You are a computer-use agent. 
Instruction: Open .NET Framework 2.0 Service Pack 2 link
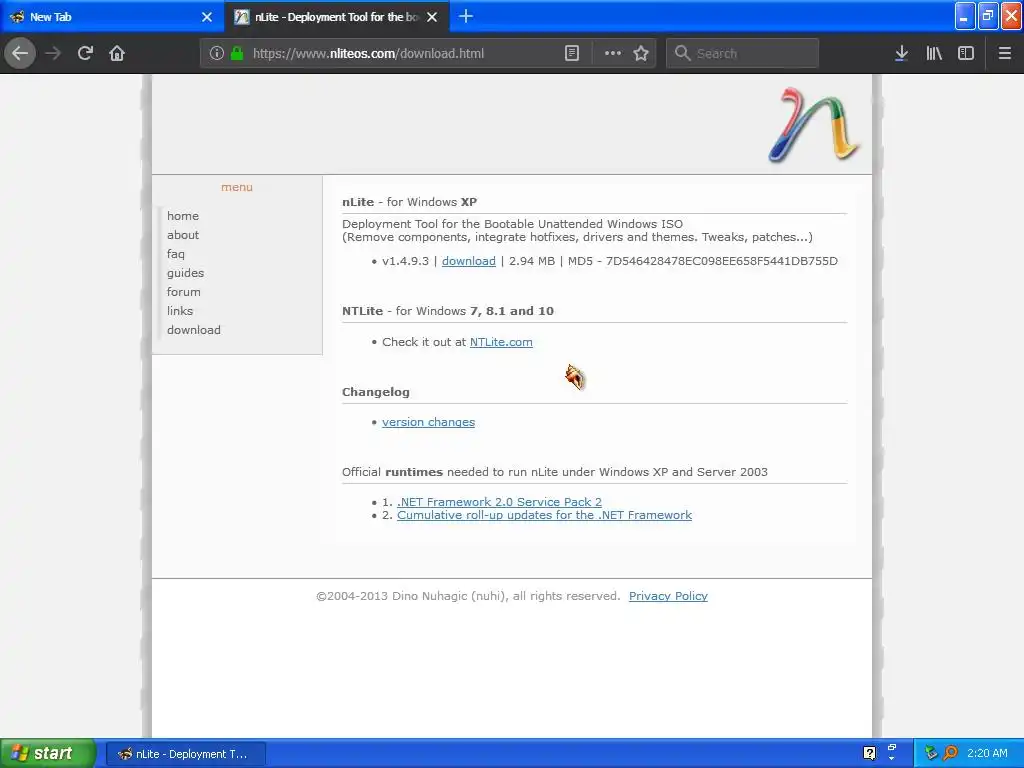click(500, 502)
